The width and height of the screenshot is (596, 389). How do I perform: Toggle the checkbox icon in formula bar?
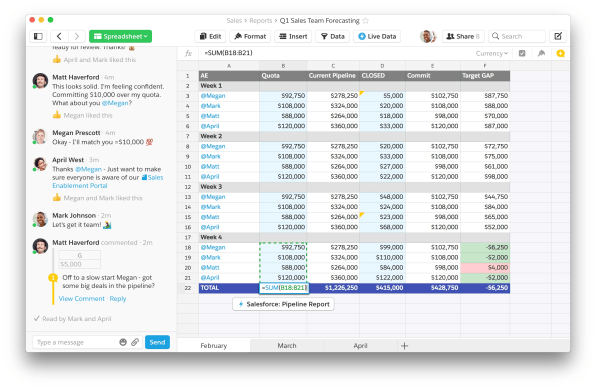click(522, 53)
